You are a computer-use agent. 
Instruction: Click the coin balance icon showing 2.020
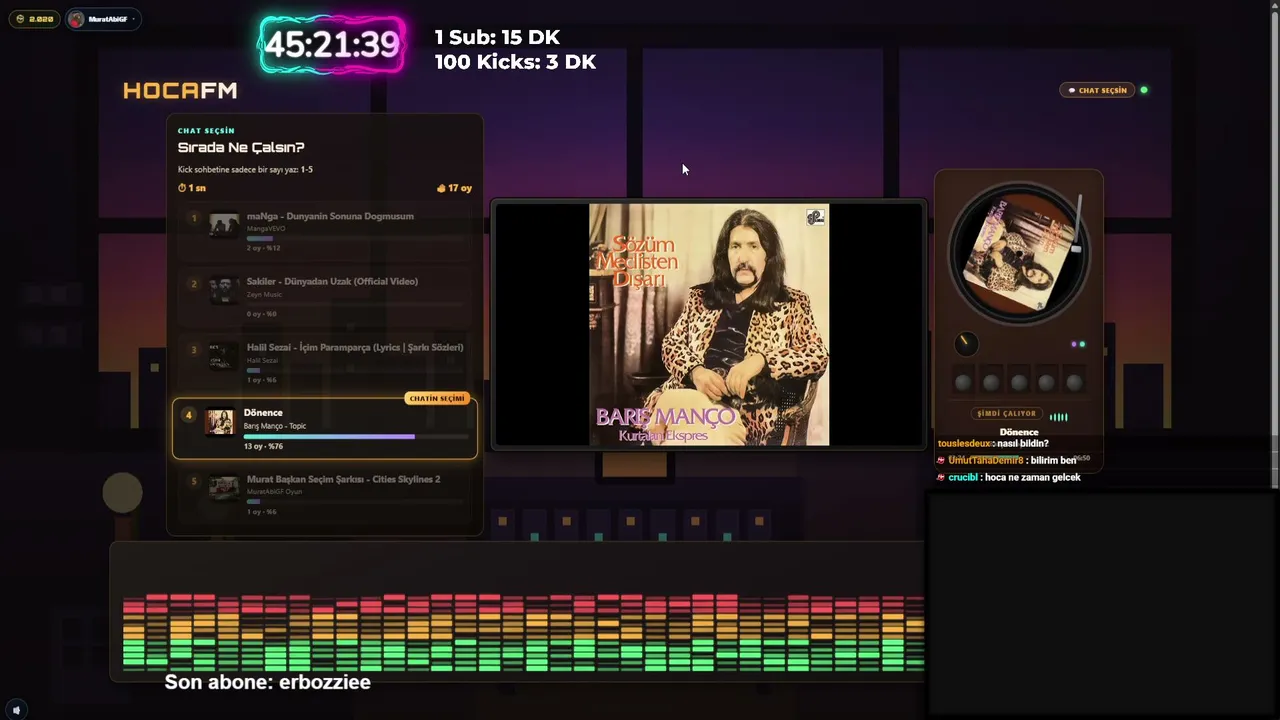[x=21, y=19]
